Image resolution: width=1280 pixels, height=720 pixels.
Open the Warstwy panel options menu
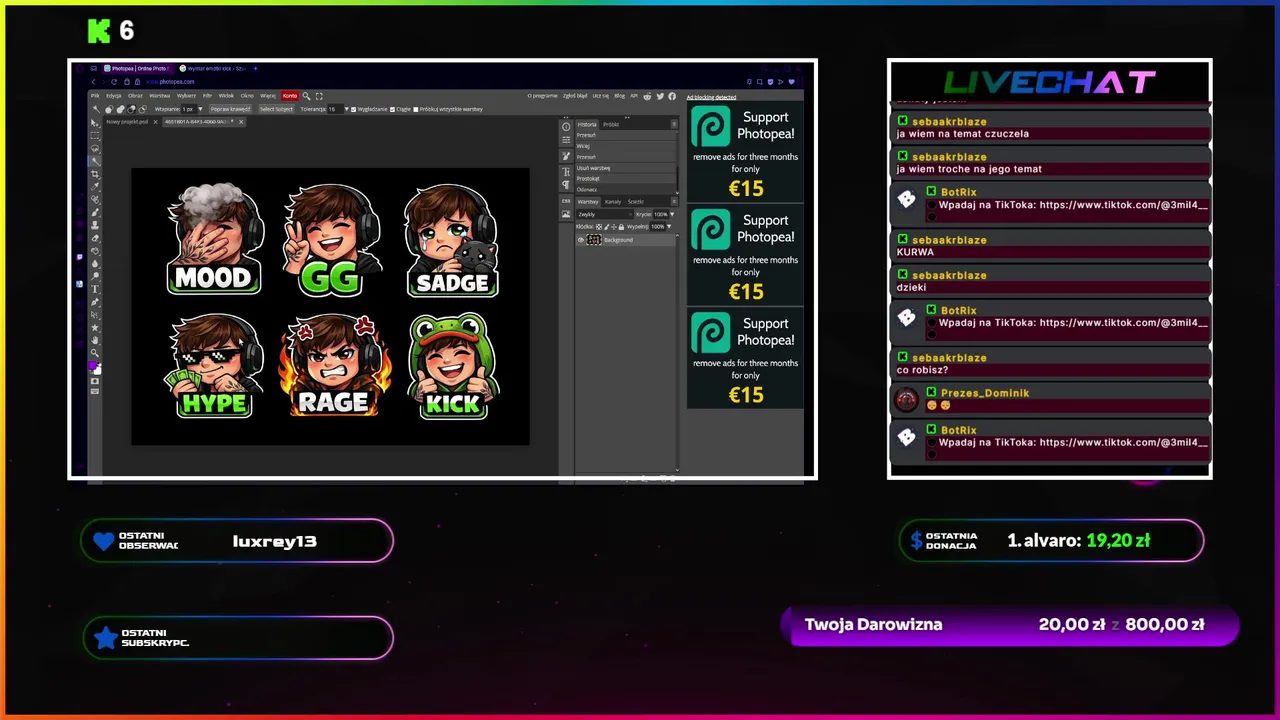(x=674, y=202)
